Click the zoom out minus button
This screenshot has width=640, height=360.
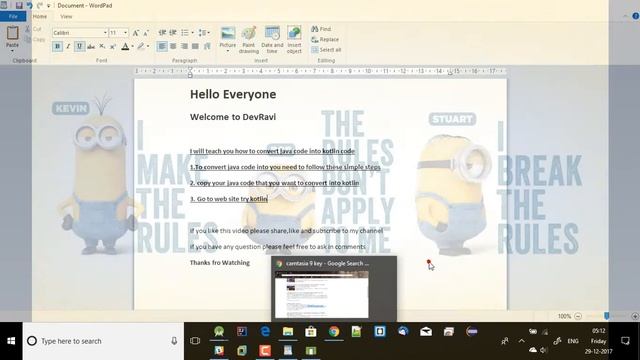(x=578, y=316)
